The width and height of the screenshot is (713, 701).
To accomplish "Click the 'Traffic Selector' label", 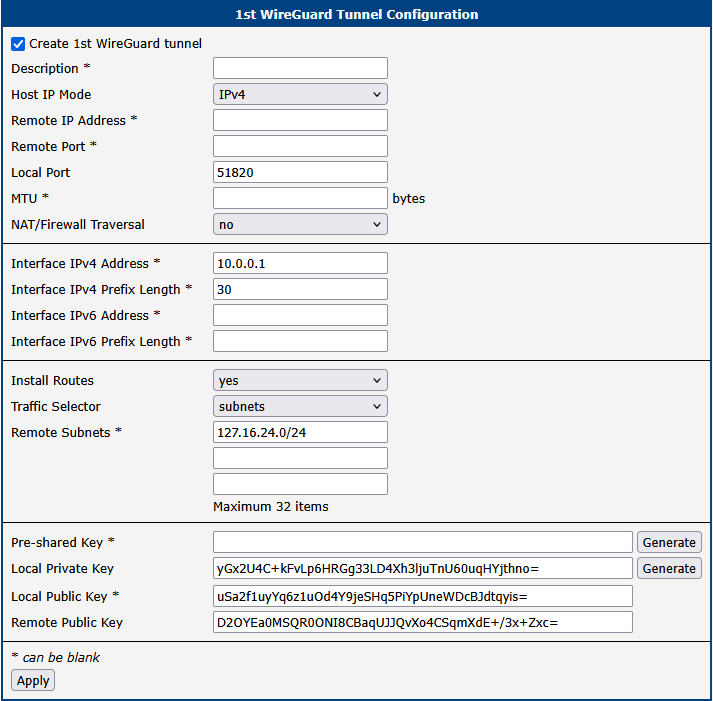I will pyautogui.click(x=56, y=406).
